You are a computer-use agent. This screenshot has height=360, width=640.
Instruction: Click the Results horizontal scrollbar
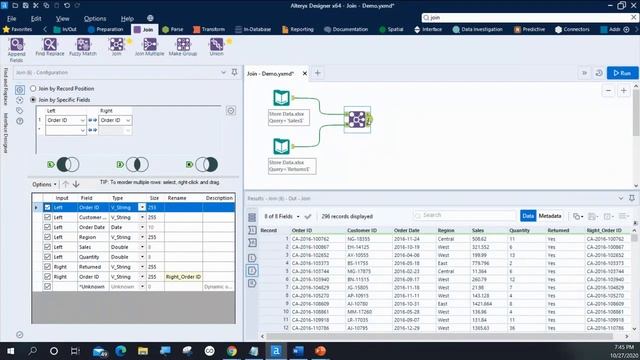[440, 336]
